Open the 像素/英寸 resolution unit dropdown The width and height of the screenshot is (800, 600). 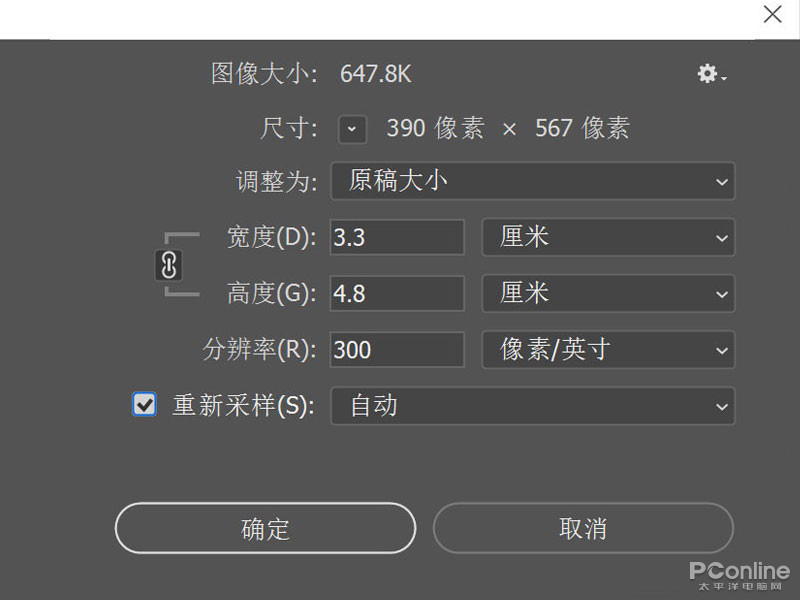tap(608, 349)
